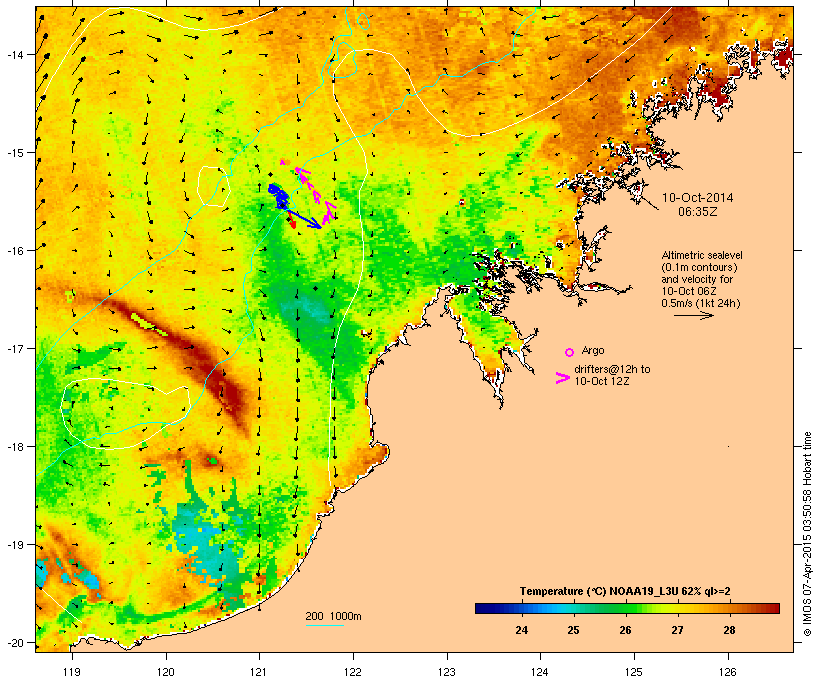820x680 pixels.
Task: Click the color bar value '25'
Action: (573, 630)
